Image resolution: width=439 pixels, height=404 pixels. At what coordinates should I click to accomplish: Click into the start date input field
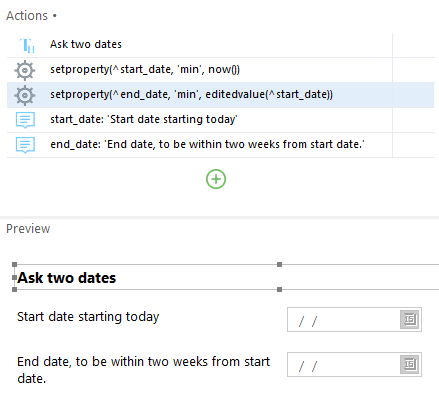click(343, 319)
